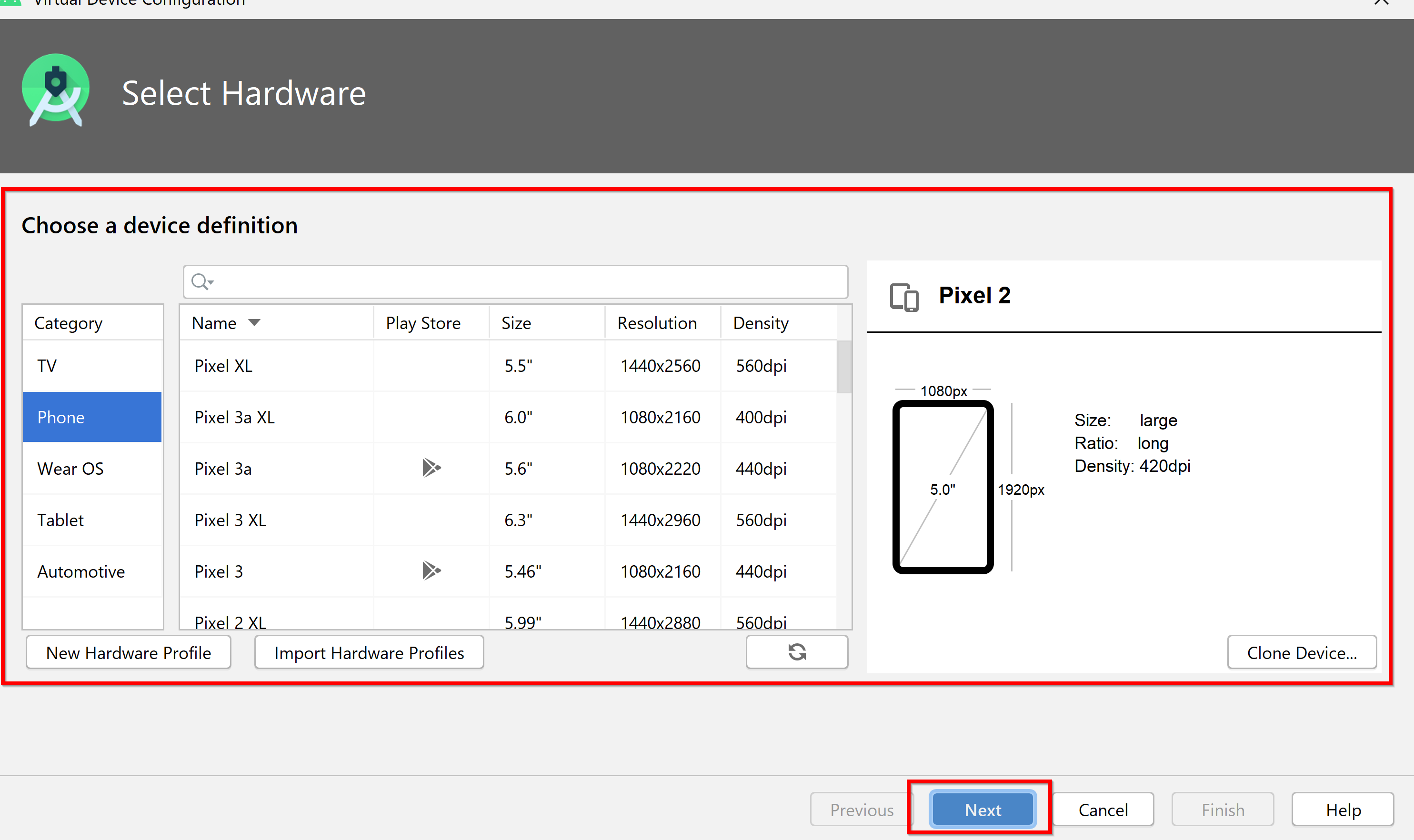1414x840 pixels.
Task: Click the device list vertical scrollbar
Action: 844,366
